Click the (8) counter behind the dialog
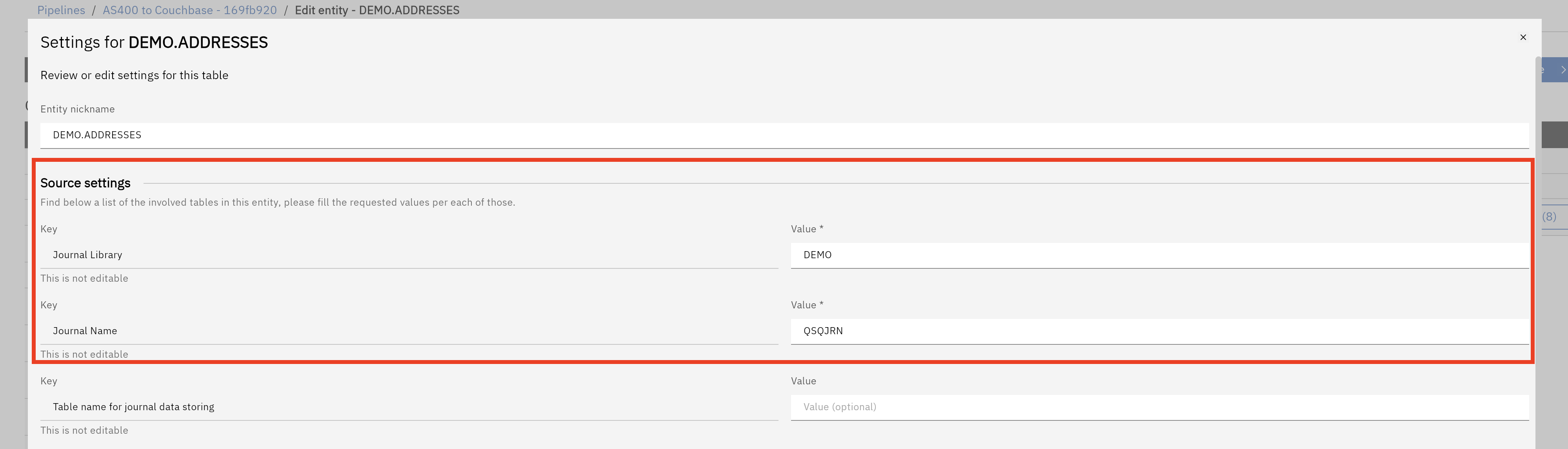The image size is (1568, 449). 1549,217
